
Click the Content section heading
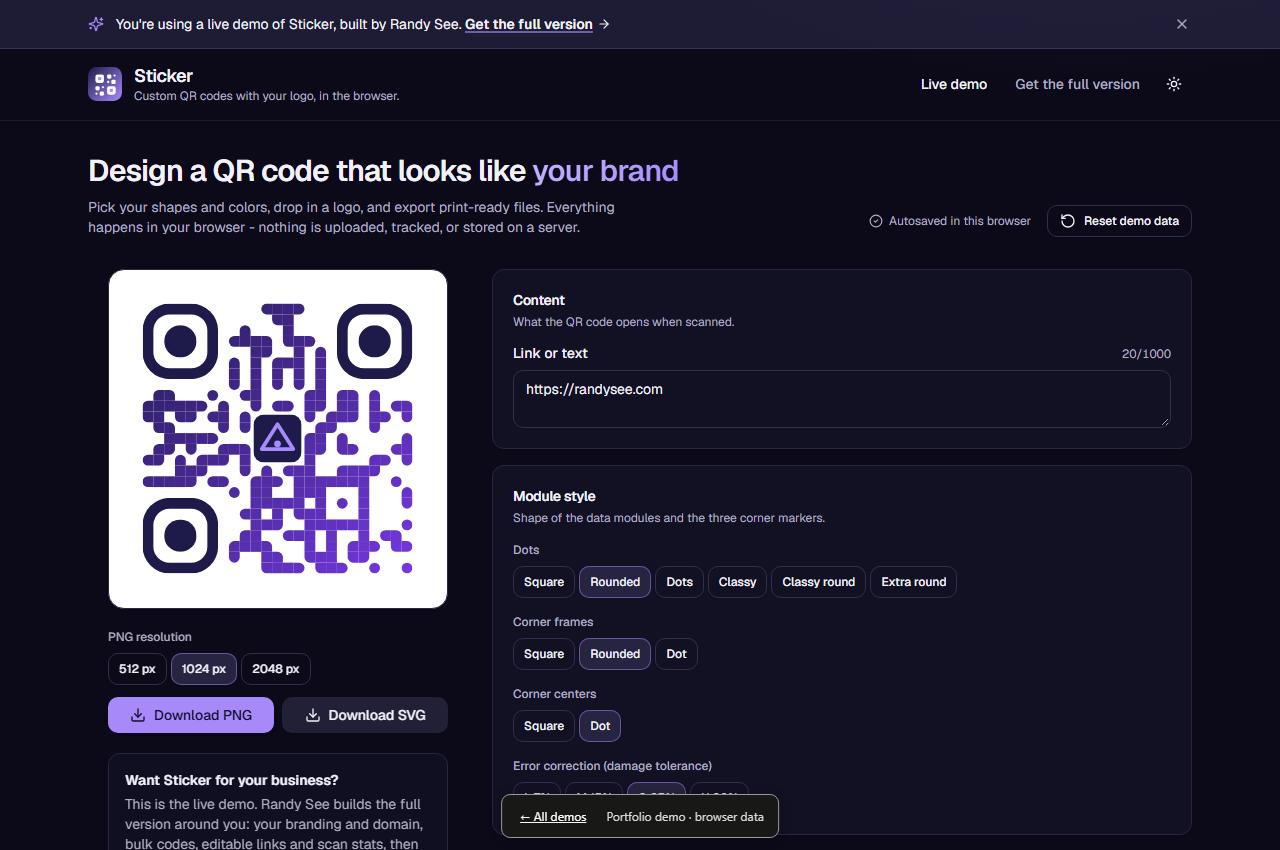click(x=539, y=300)
